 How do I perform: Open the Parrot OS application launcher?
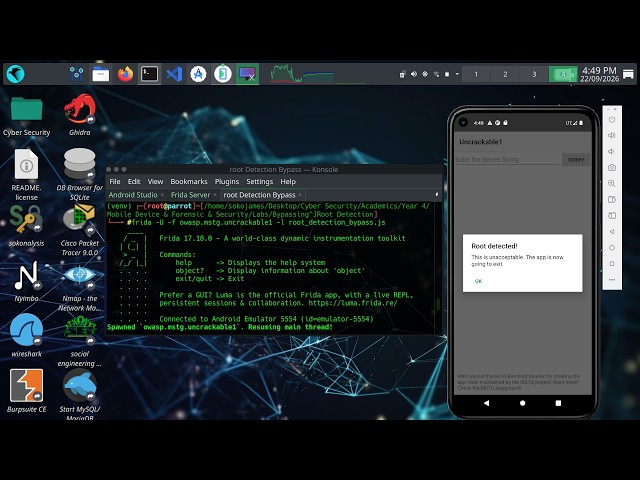(16, 74)
